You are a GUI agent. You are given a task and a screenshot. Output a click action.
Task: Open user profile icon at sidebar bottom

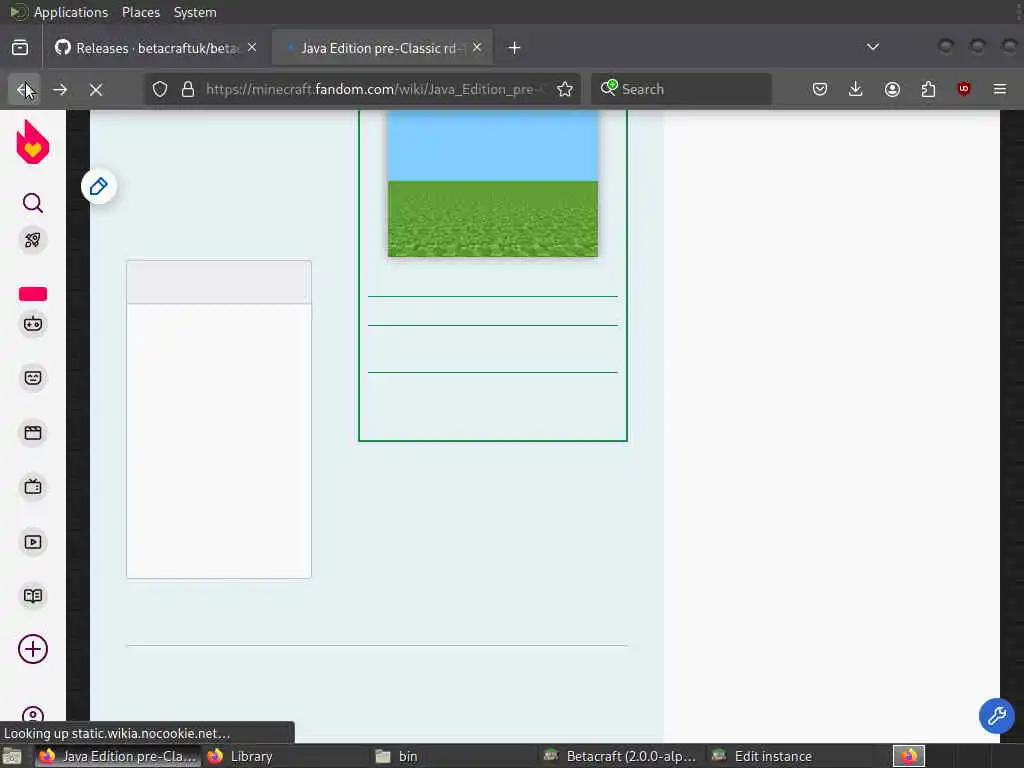coord(33,714)
